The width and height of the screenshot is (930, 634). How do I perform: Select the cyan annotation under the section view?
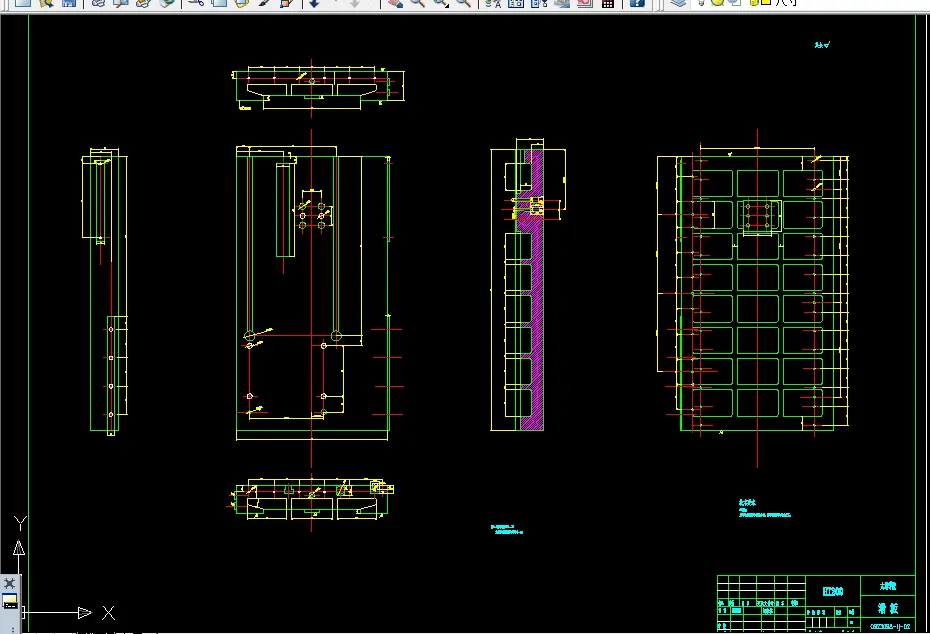tap(507, 530)
